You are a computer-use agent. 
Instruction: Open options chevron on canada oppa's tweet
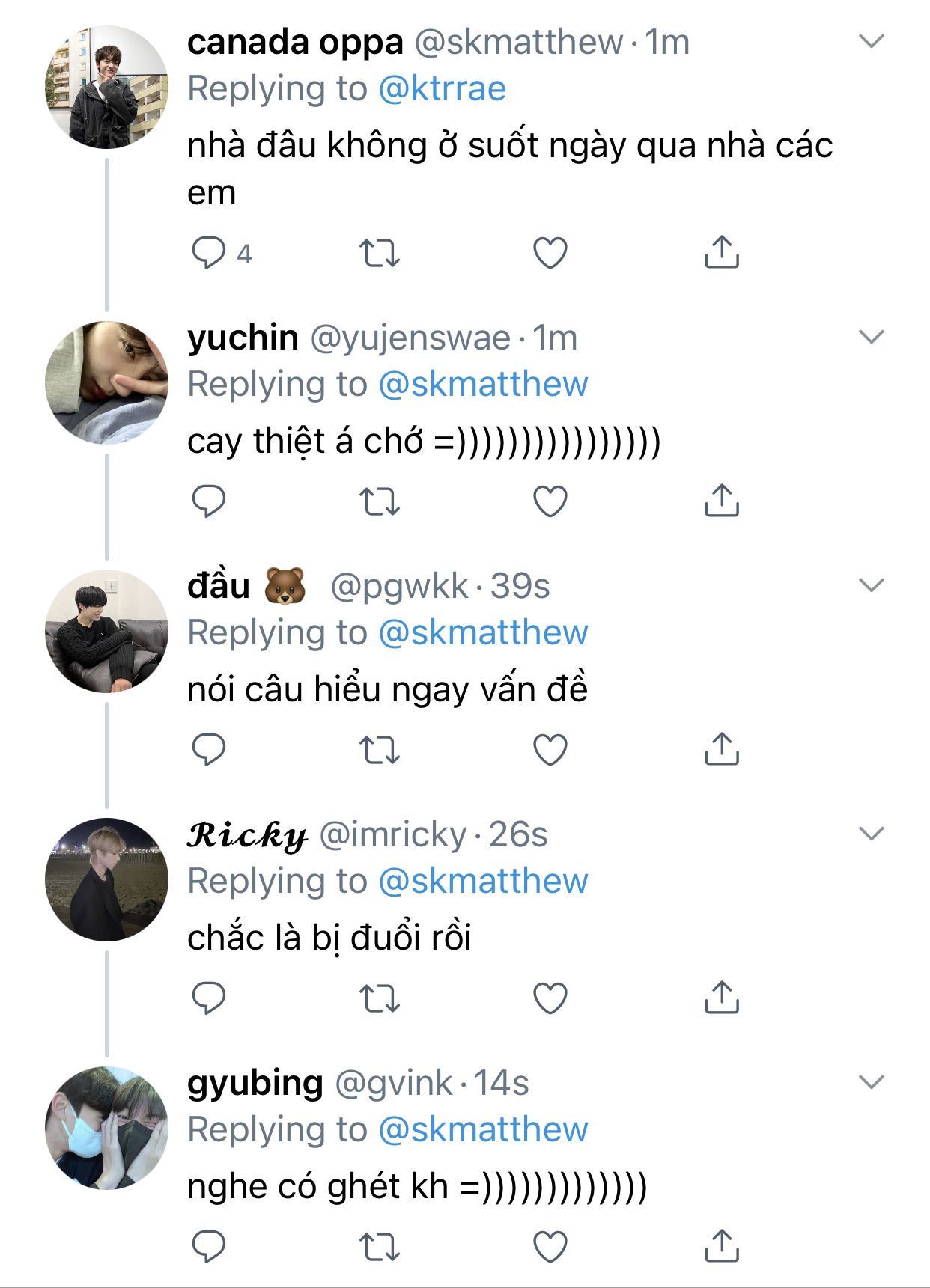[872, 40]
